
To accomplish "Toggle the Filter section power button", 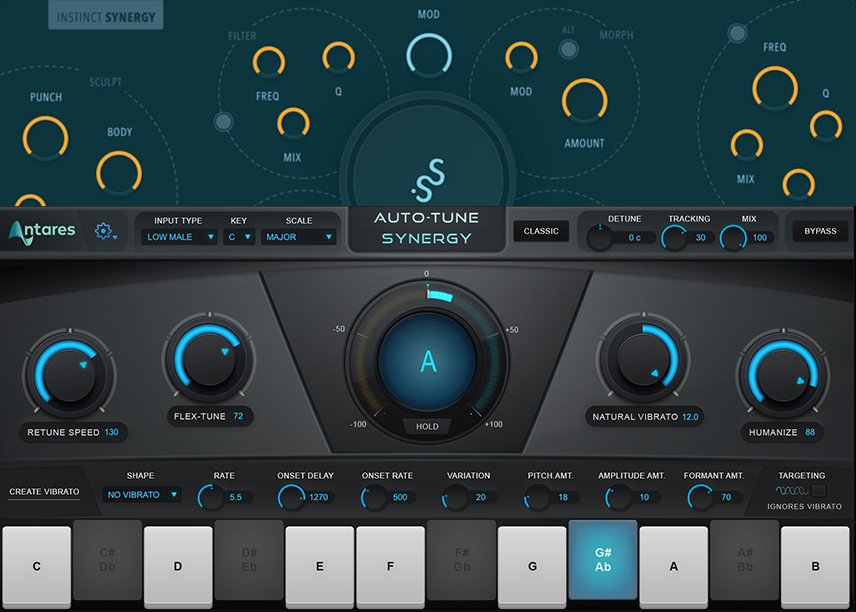I will pos(223,121).
